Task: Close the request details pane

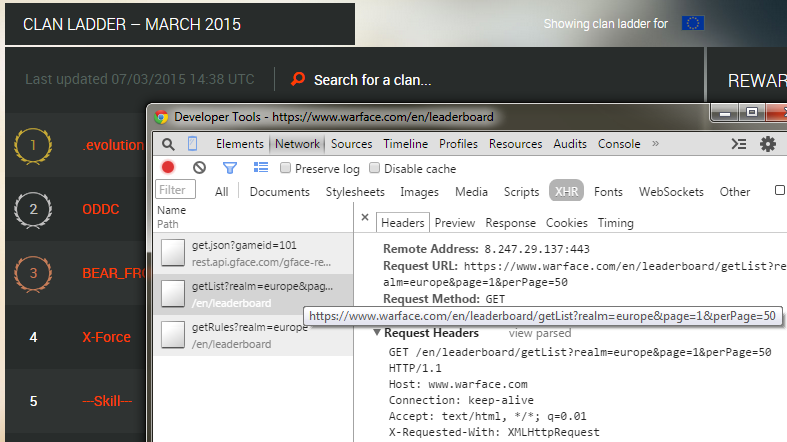Action: (x=365, y=217)
